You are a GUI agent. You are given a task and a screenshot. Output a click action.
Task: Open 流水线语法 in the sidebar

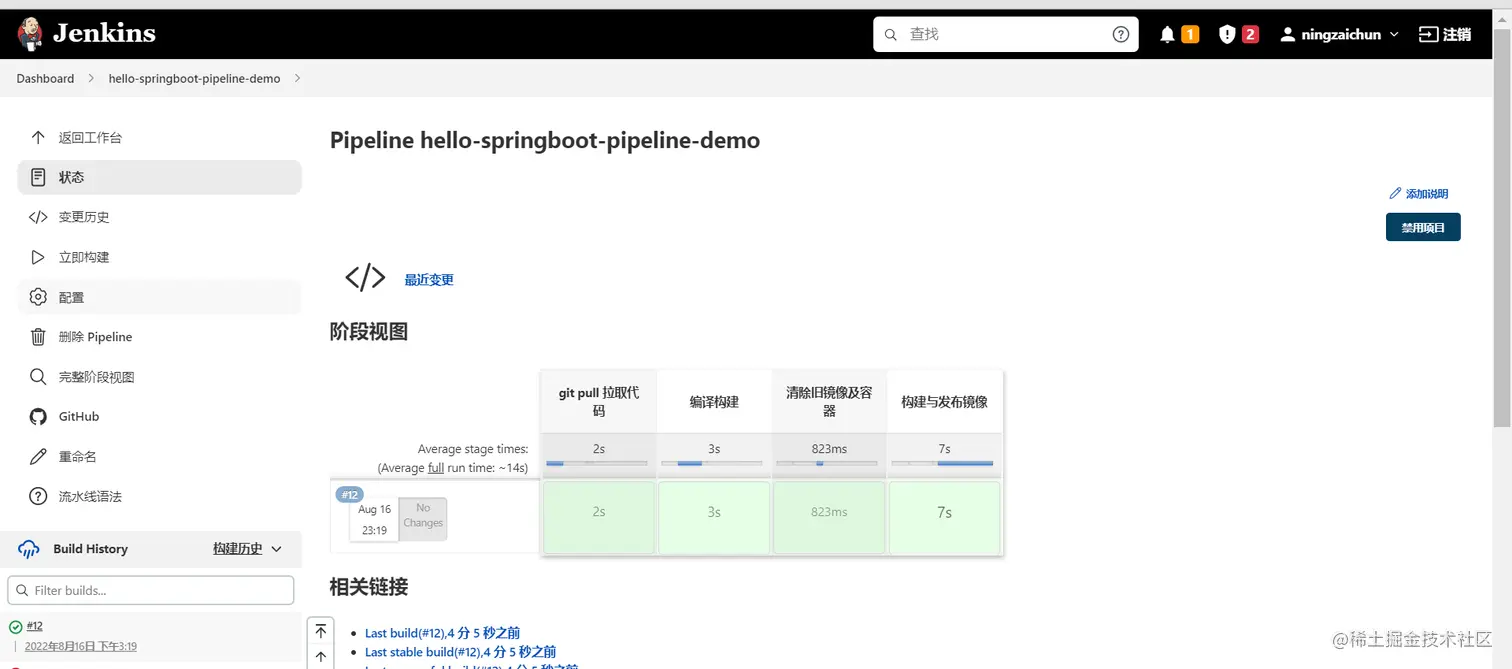click(159, 496)
